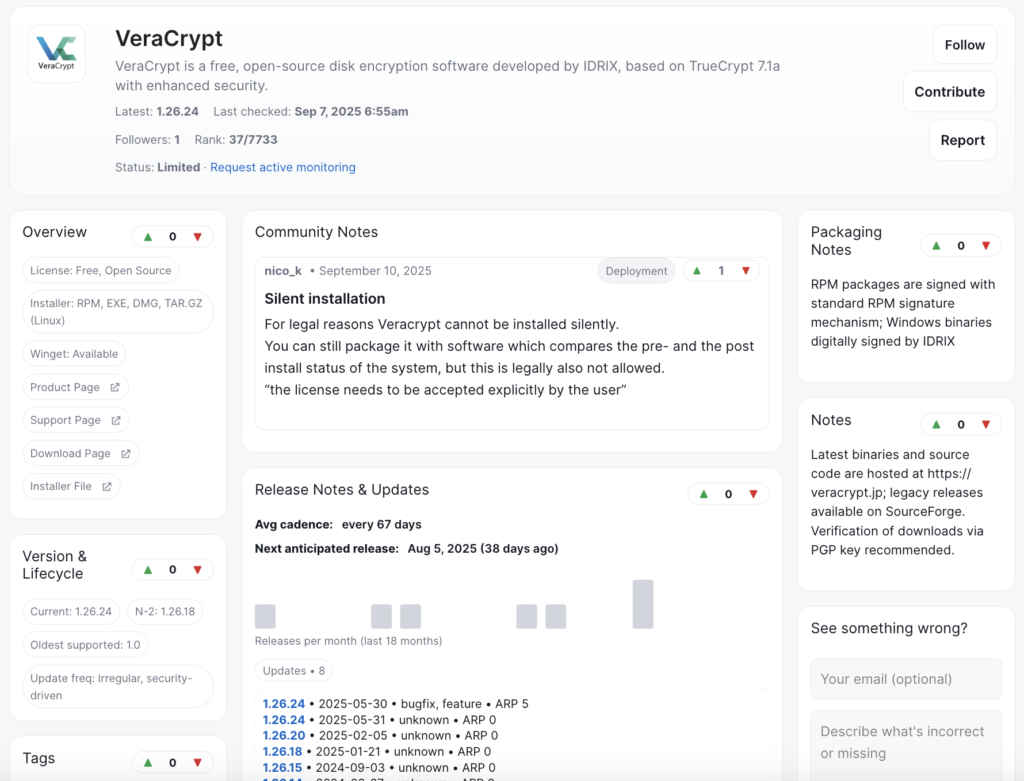Downvote the Notes panel
This screenshot has width=1024, height=781.
pos(986,424)
